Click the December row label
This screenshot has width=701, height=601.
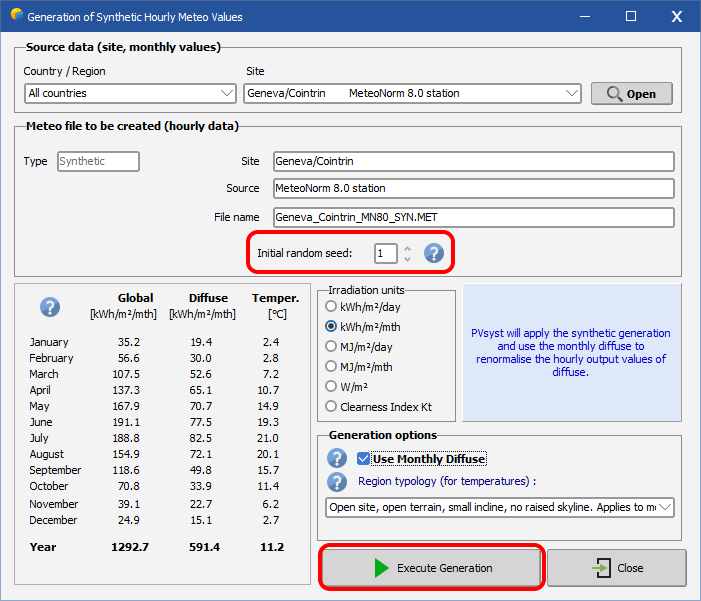53,520
